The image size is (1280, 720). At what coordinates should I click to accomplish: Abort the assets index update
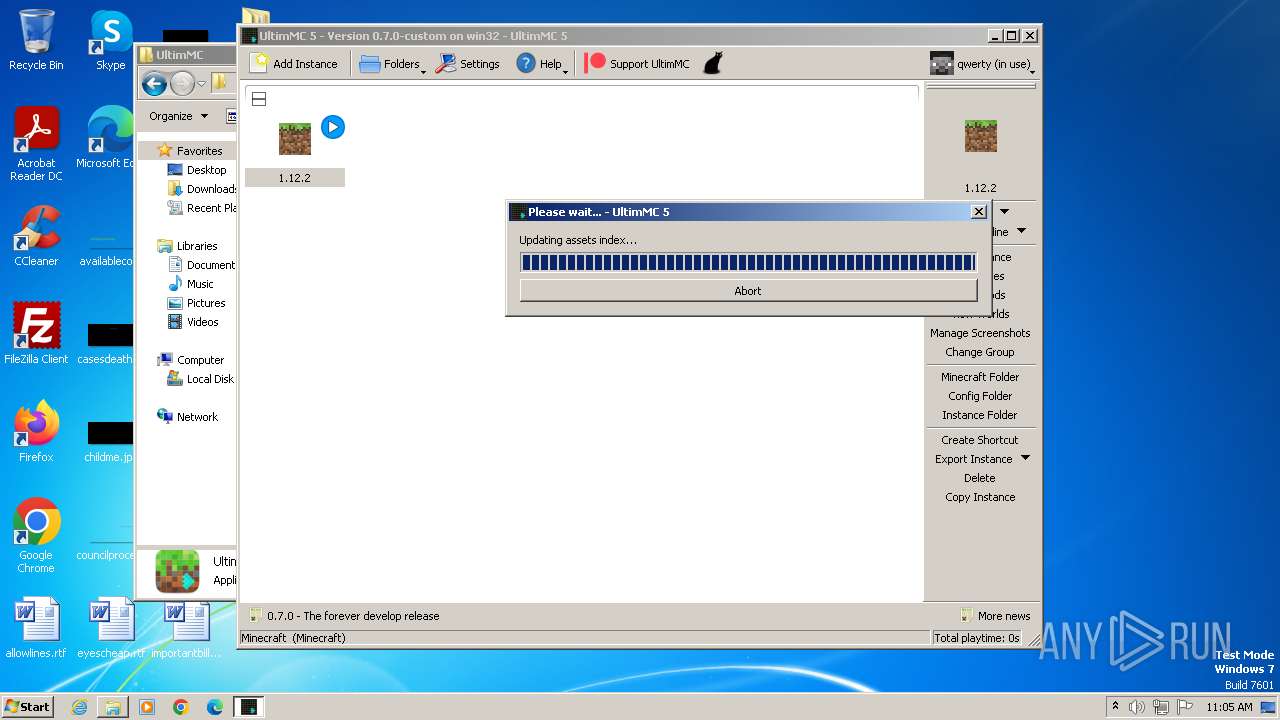(748, 291)
